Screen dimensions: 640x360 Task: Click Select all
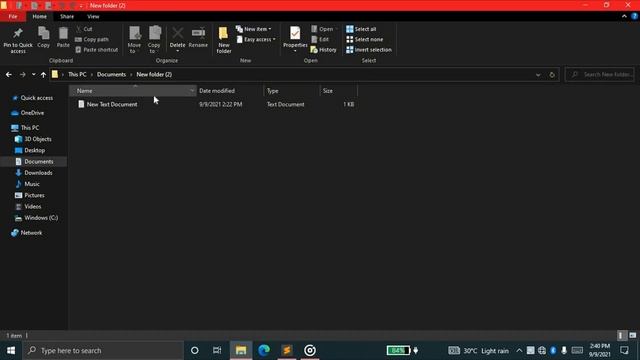click(x=361, y=29)
